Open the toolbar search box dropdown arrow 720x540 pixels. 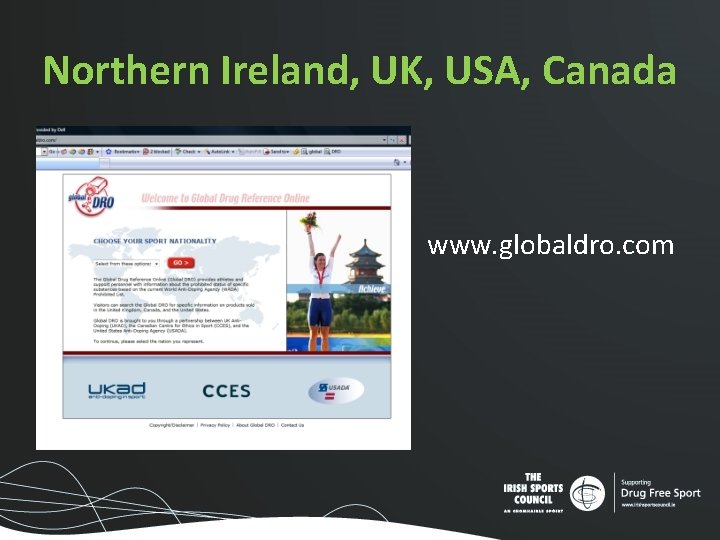pyautogui.click(x=44, y=152)
